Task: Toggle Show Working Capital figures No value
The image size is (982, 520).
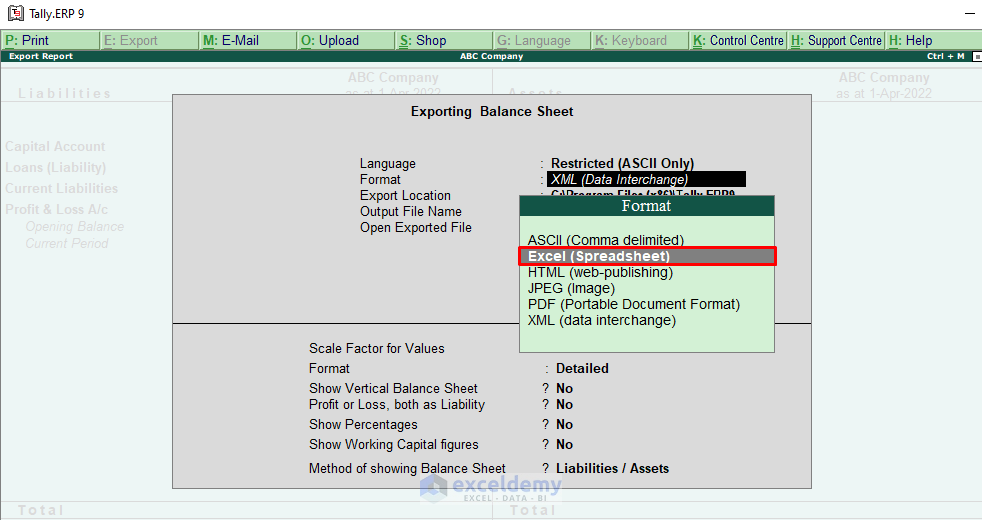Action: coord(564,445)
